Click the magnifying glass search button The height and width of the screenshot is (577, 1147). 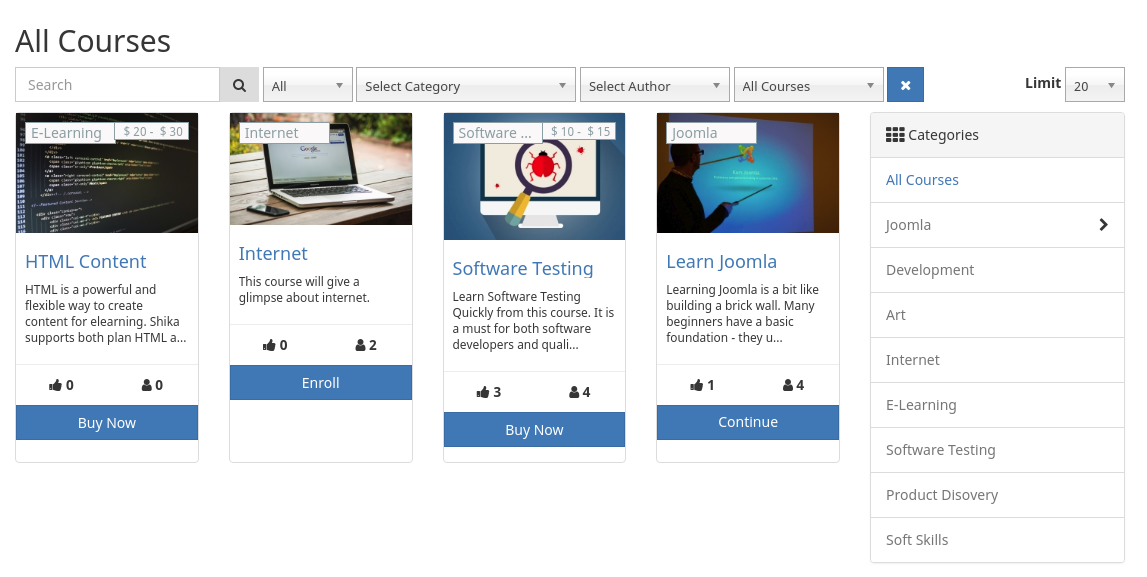coord(239,85)
